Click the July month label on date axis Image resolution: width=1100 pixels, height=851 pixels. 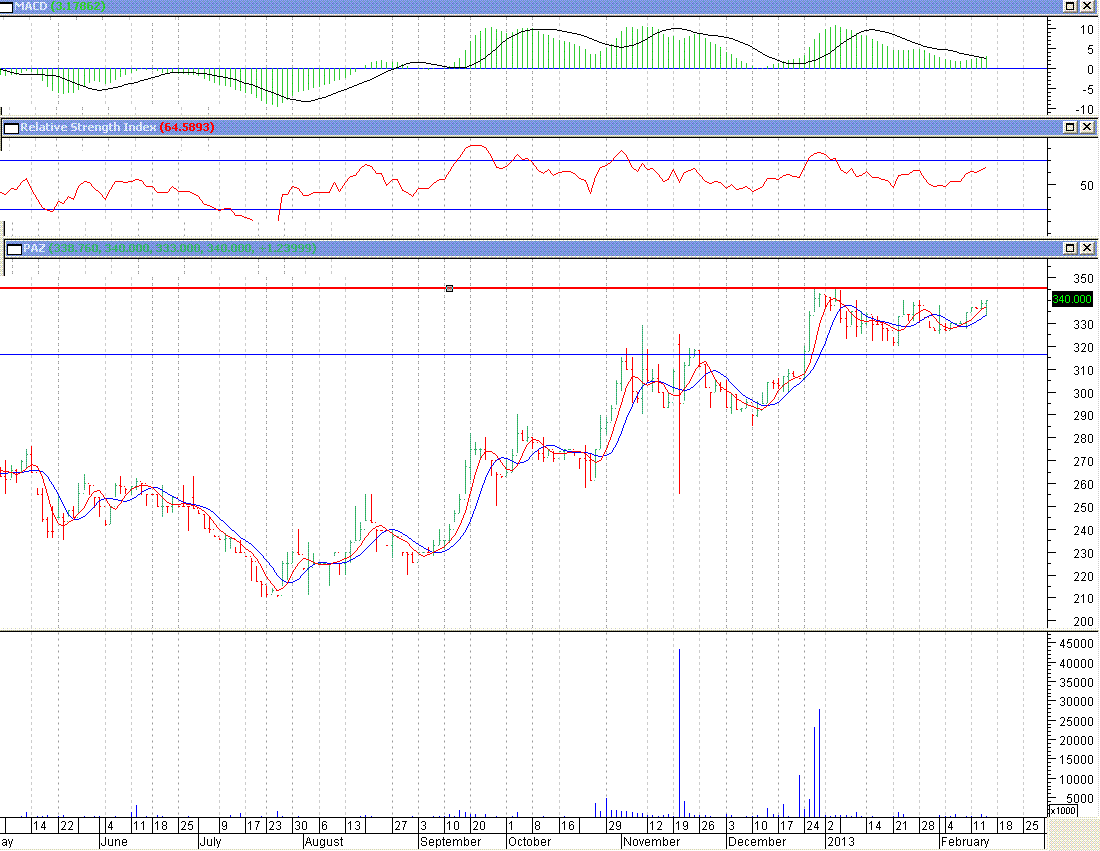tap(211, 842)
